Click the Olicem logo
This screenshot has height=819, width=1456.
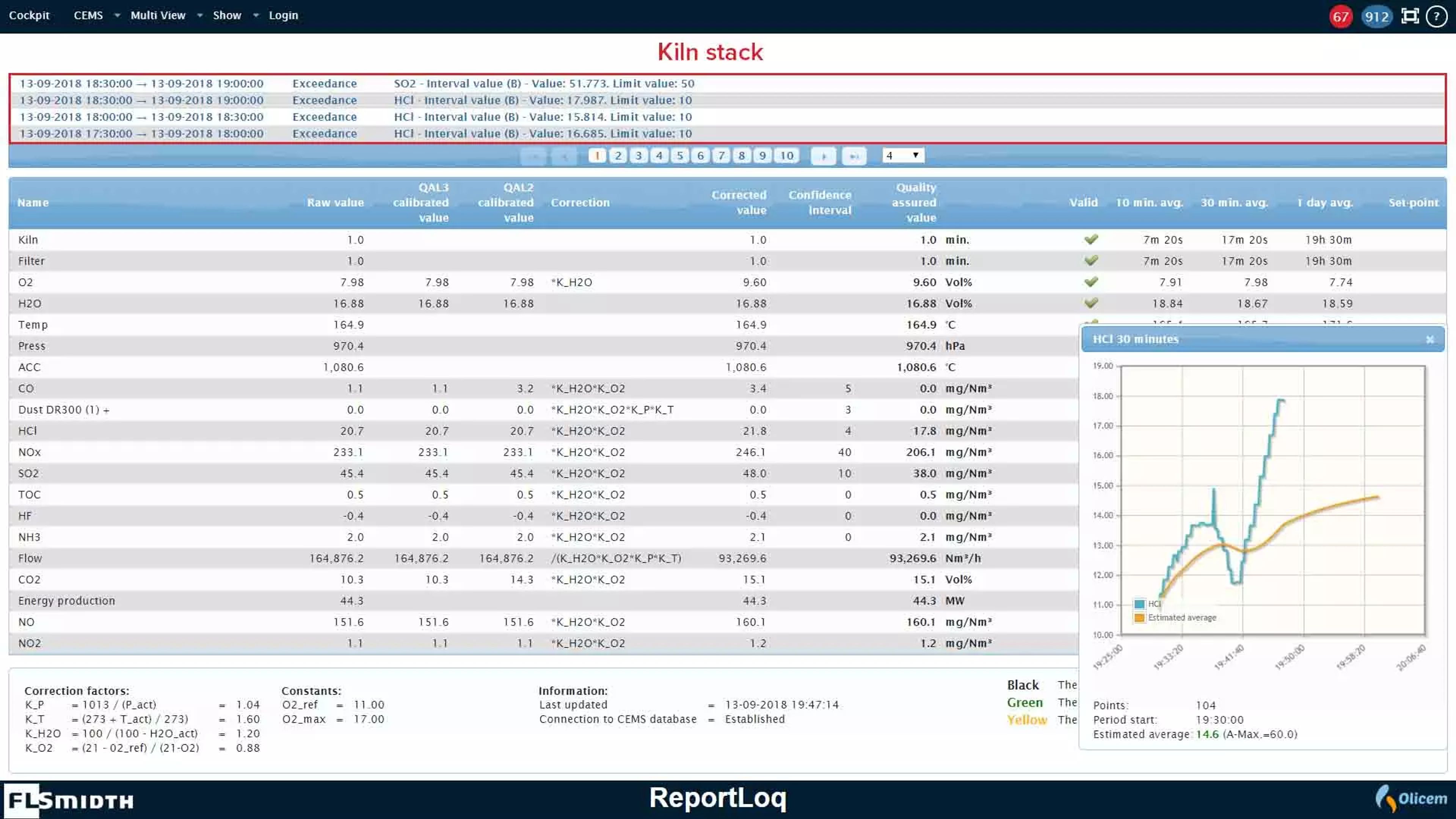pyautogui.click(x=1411, y=798)
